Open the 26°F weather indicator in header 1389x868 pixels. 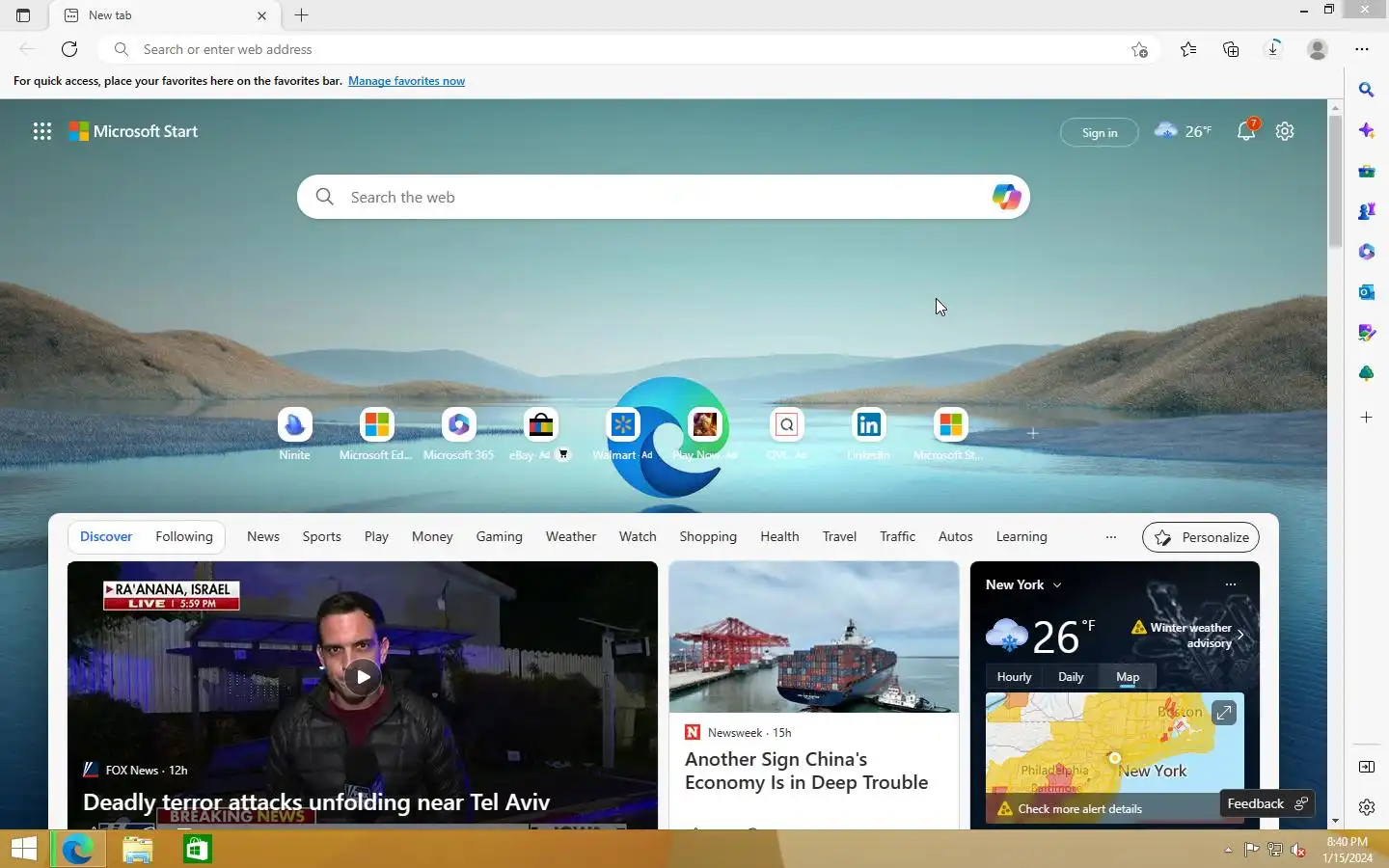[1184, 130]
